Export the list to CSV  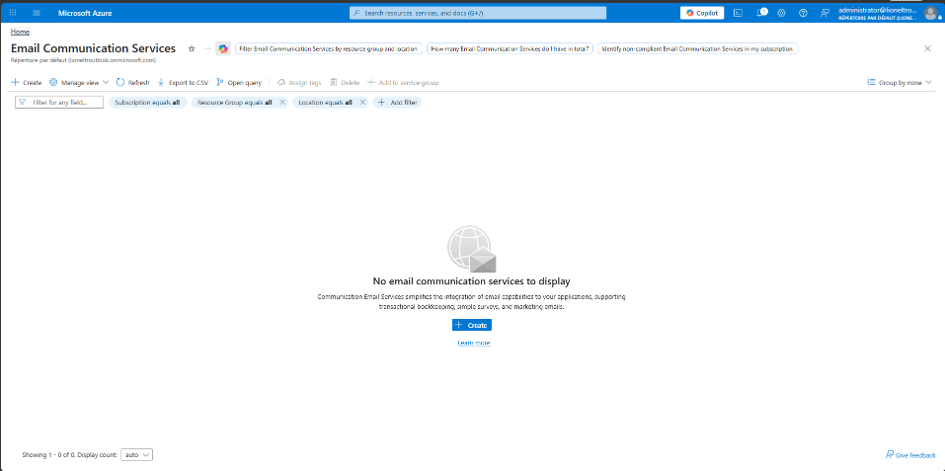tap(183, 83)
